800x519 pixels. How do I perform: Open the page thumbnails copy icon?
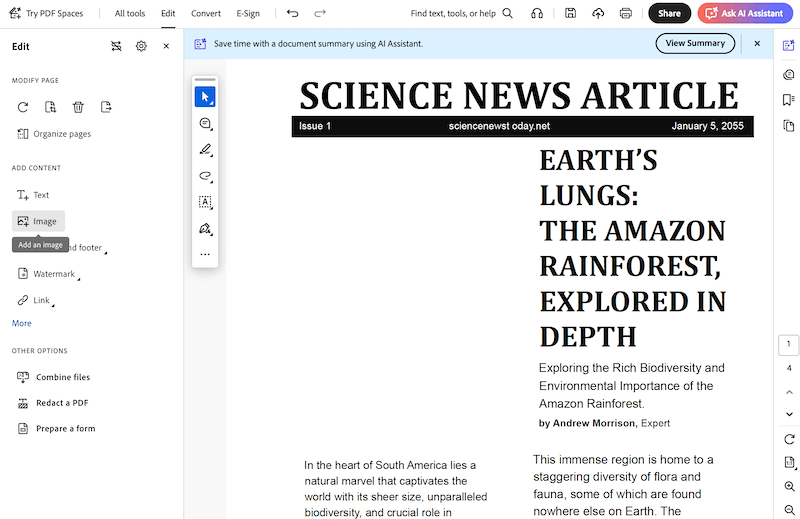789,125
